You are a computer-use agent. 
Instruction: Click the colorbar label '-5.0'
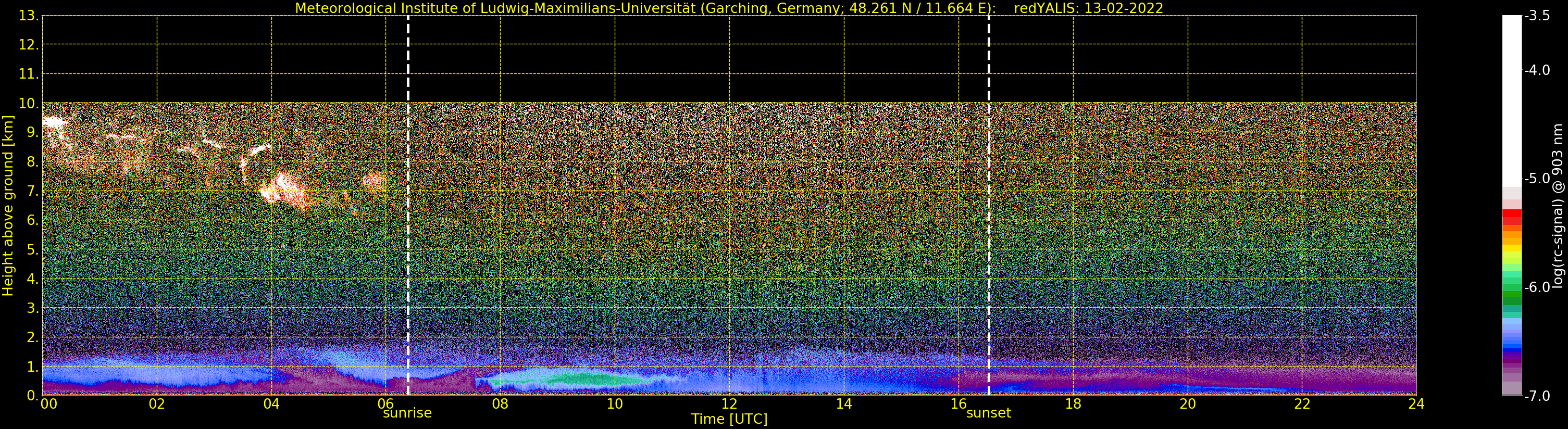tap(1537, 179)
